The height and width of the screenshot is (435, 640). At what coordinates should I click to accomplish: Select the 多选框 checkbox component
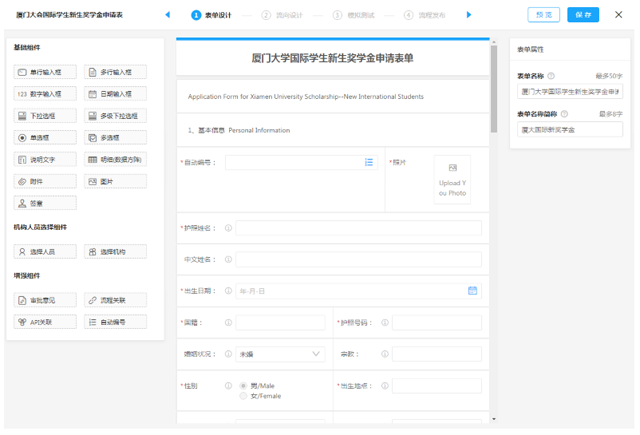pos(116,138)
